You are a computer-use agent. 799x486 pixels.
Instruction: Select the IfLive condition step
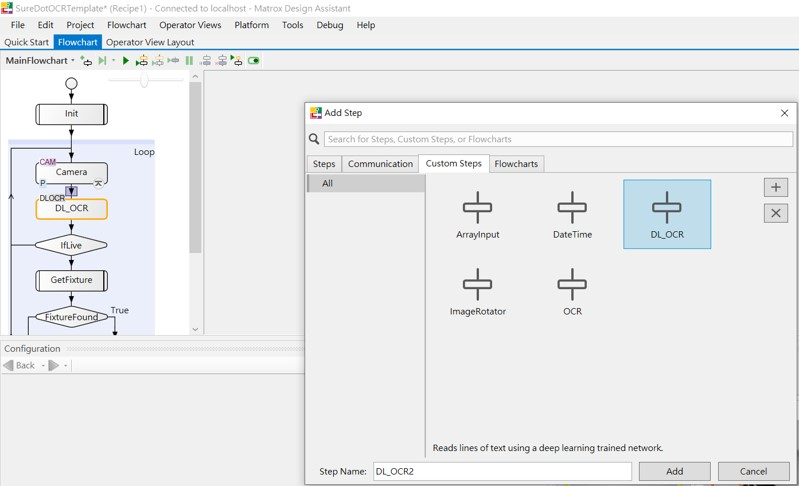click(71, 245)
